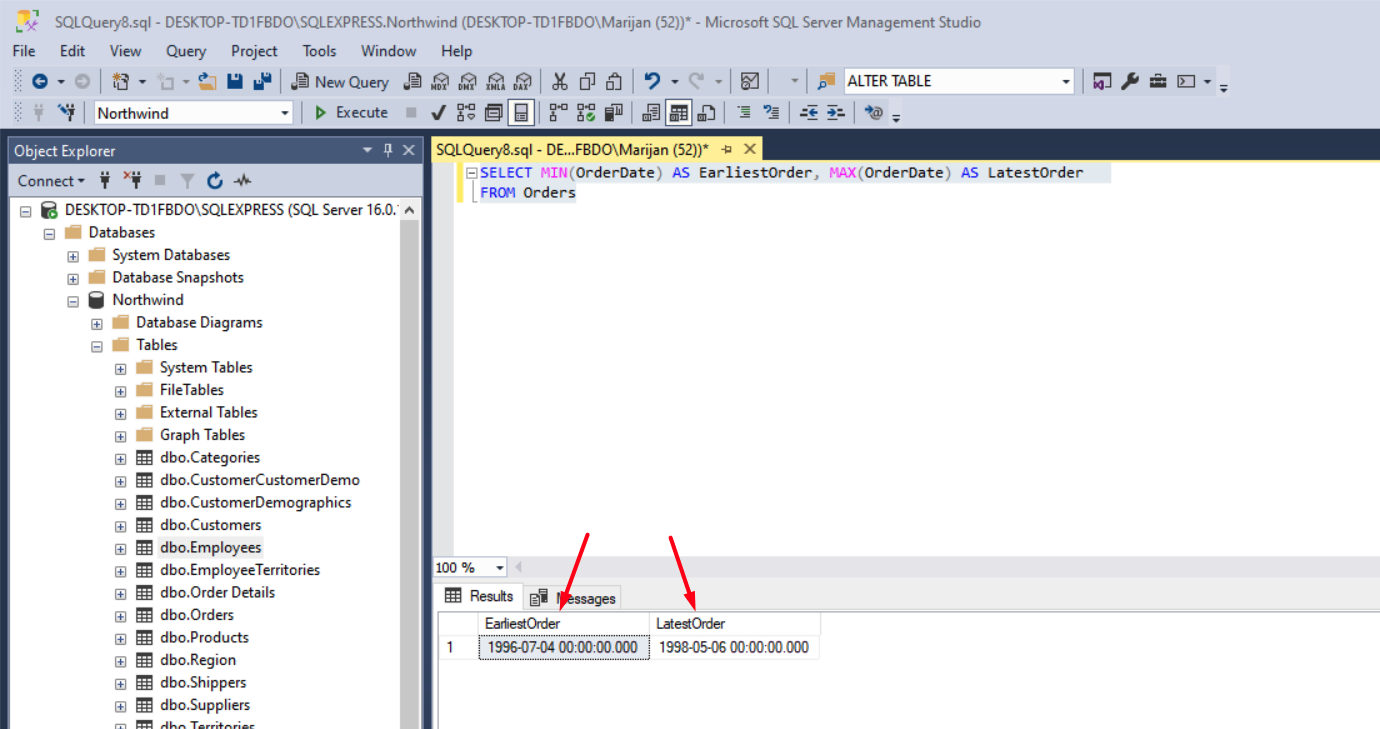The image size is (1380, 729).
Task: Expand the System Databases node
Action: pyautogui.click(x=73, y=255)
